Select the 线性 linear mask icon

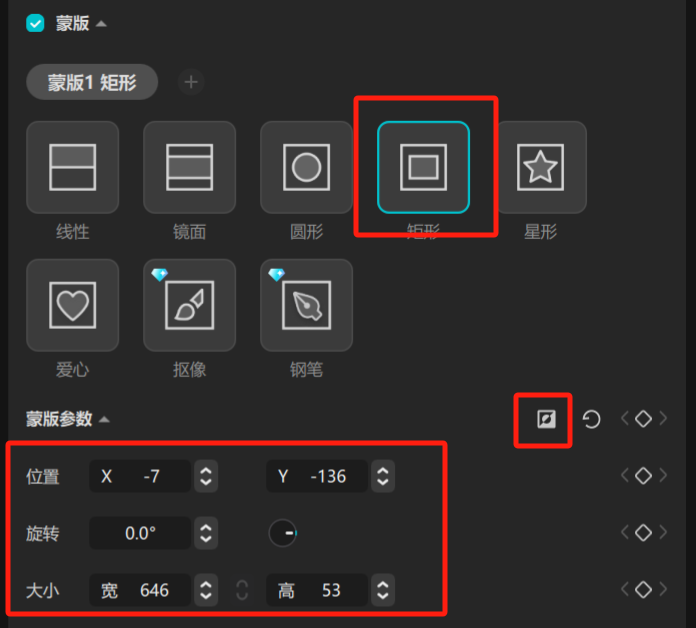point(72,167)
